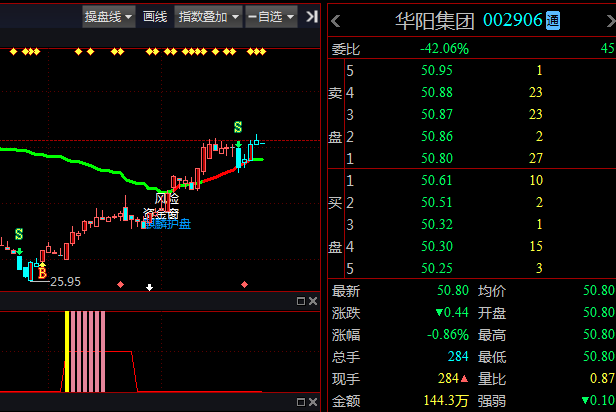Go to previous stock with left chevron
The width and height of the screenshot is (616, 412).
point(336,21)
